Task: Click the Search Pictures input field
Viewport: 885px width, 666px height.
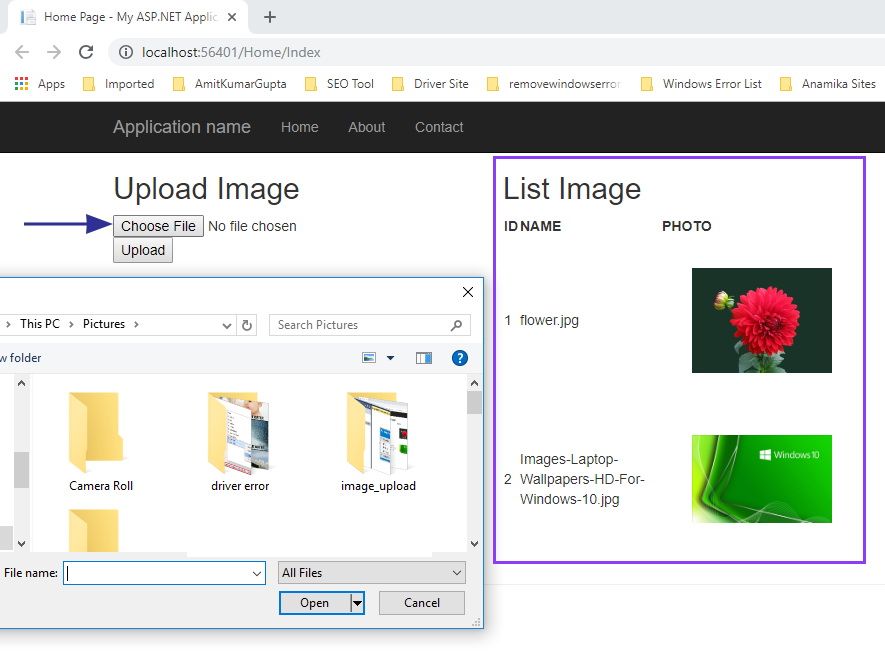Action: (x=360, y=325)
